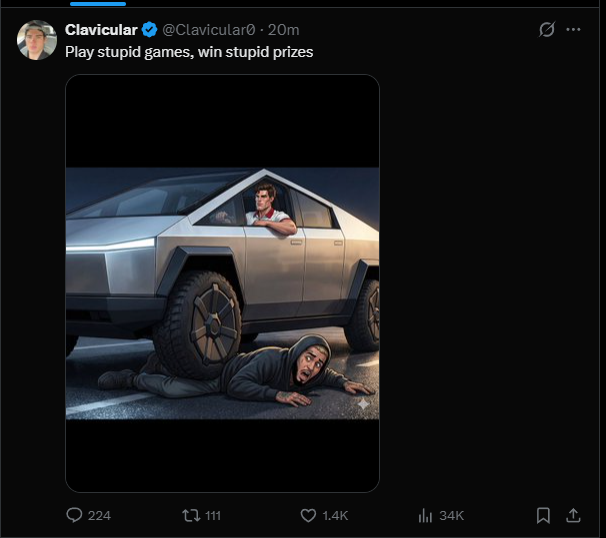Image resolution: width=606 pixels, height=538 pixels.
Task: Click the share post upload icon
Action: coord(573,515)
